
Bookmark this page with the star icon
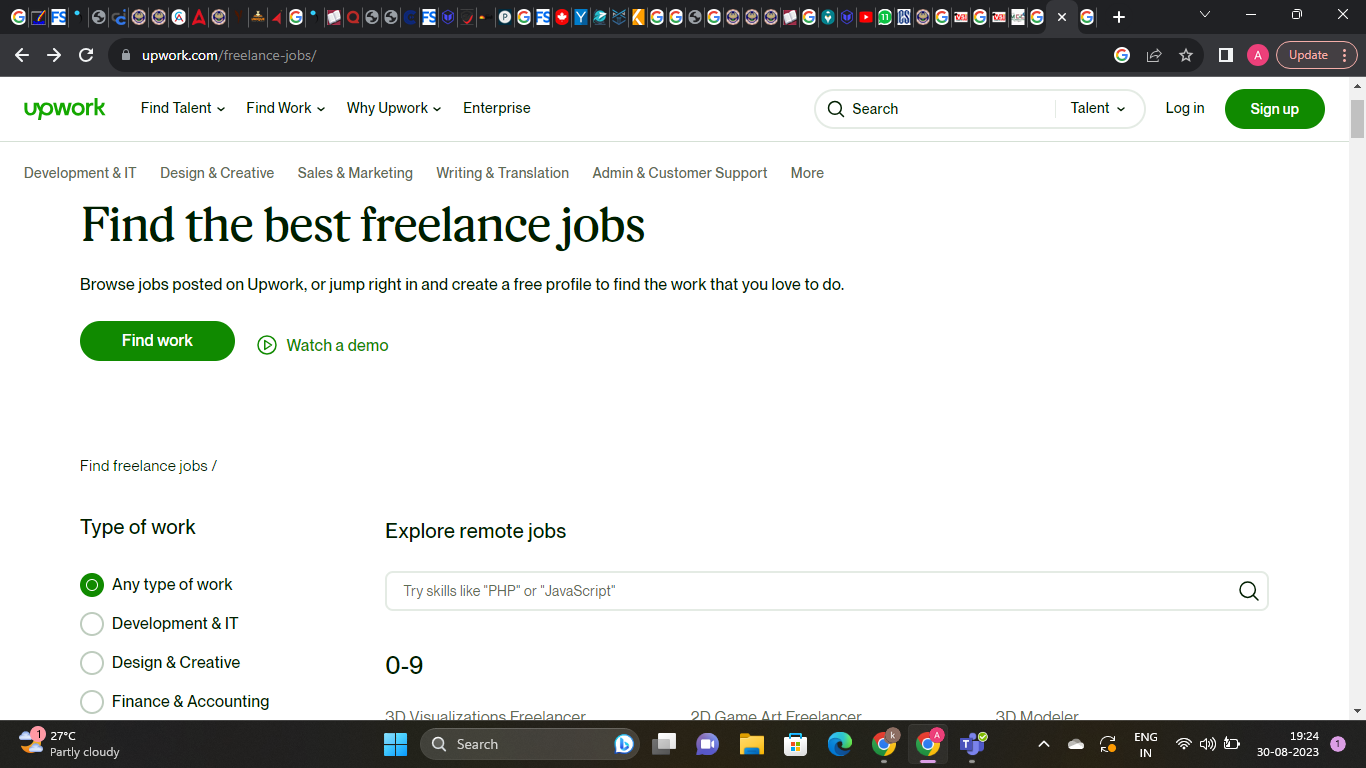point(1186,55)
